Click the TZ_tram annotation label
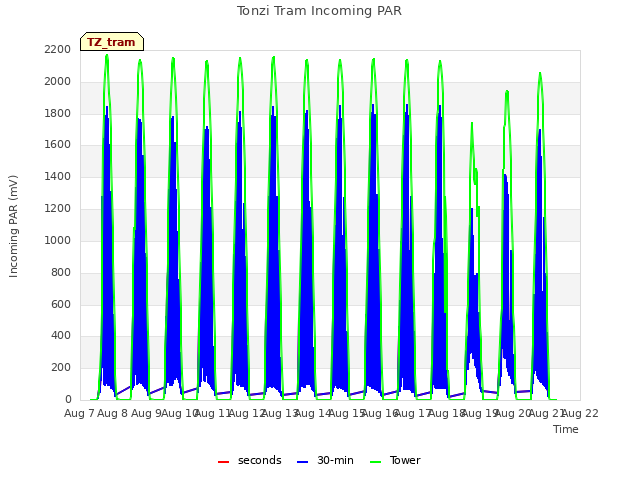Image resolution: width=640 pixels, height=480 pixels. point(111,42)
